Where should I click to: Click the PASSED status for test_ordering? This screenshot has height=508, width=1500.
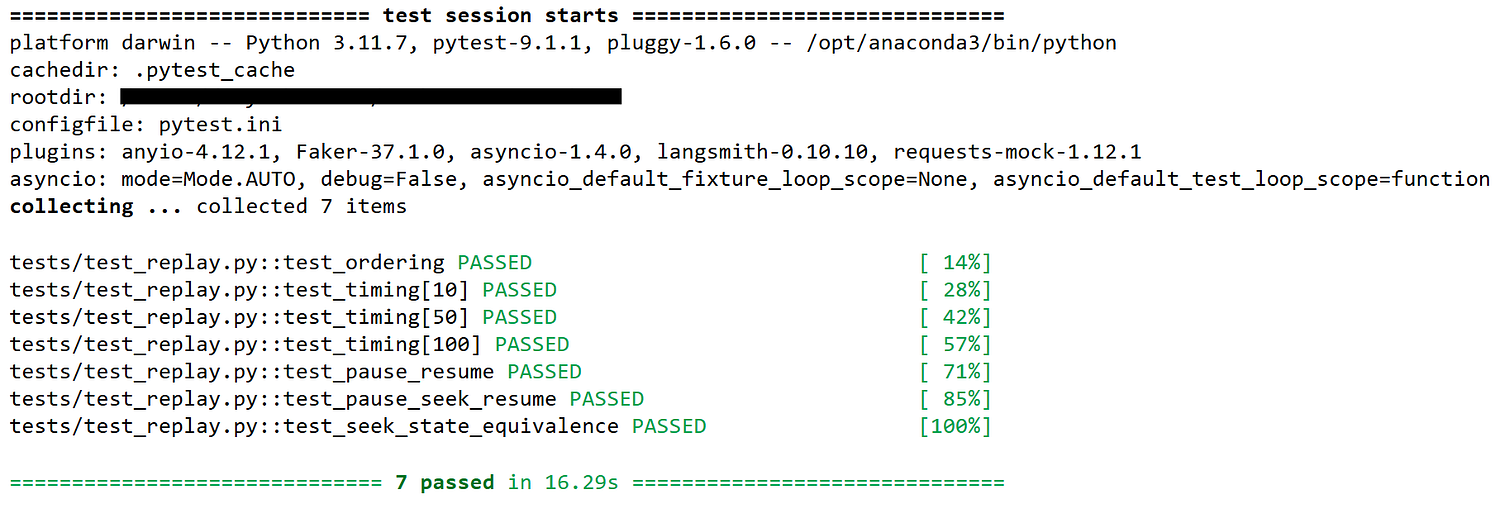click(x=495, y=263)
